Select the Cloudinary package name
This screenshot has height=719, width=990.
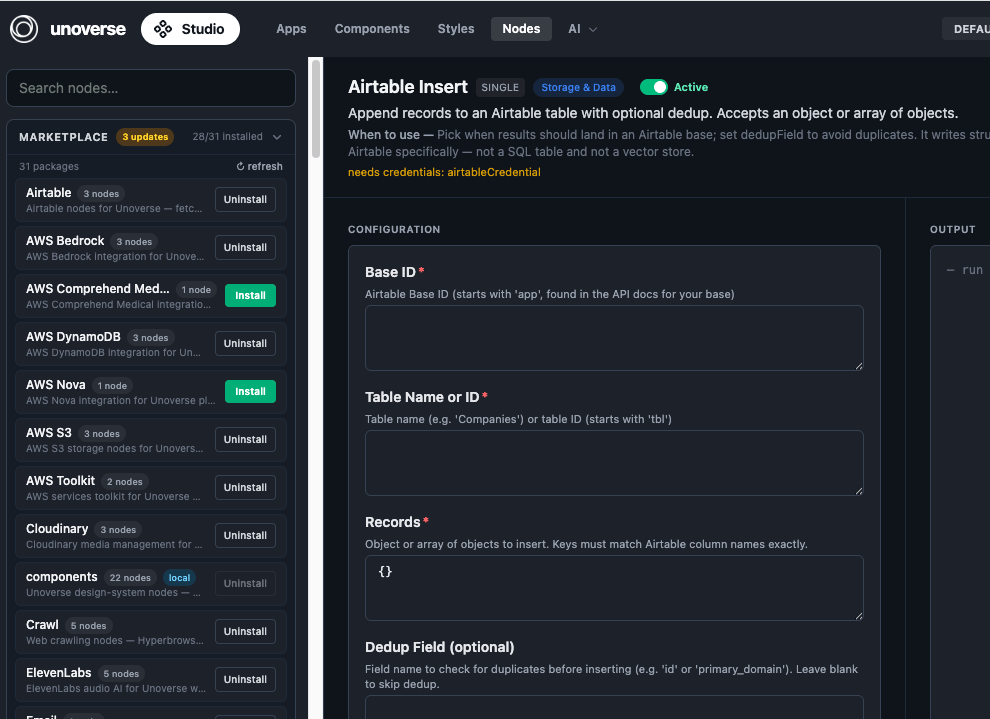click(x=57, y=528)
